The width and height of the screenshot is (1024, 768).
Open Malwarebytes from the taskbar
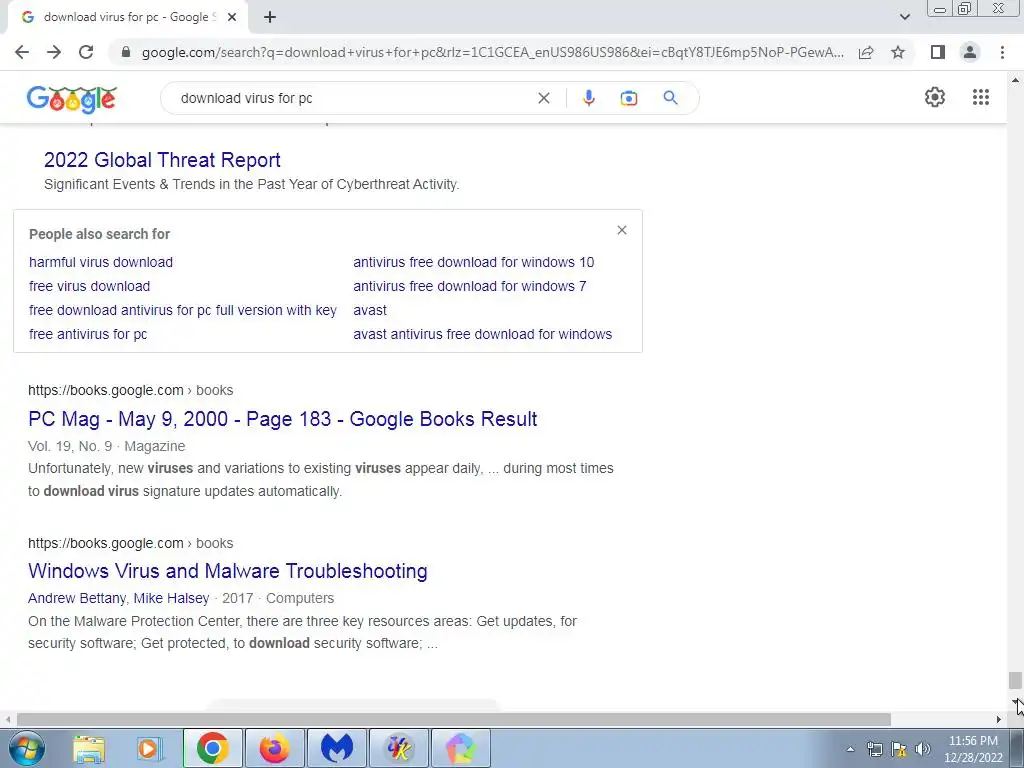point(336,748)
